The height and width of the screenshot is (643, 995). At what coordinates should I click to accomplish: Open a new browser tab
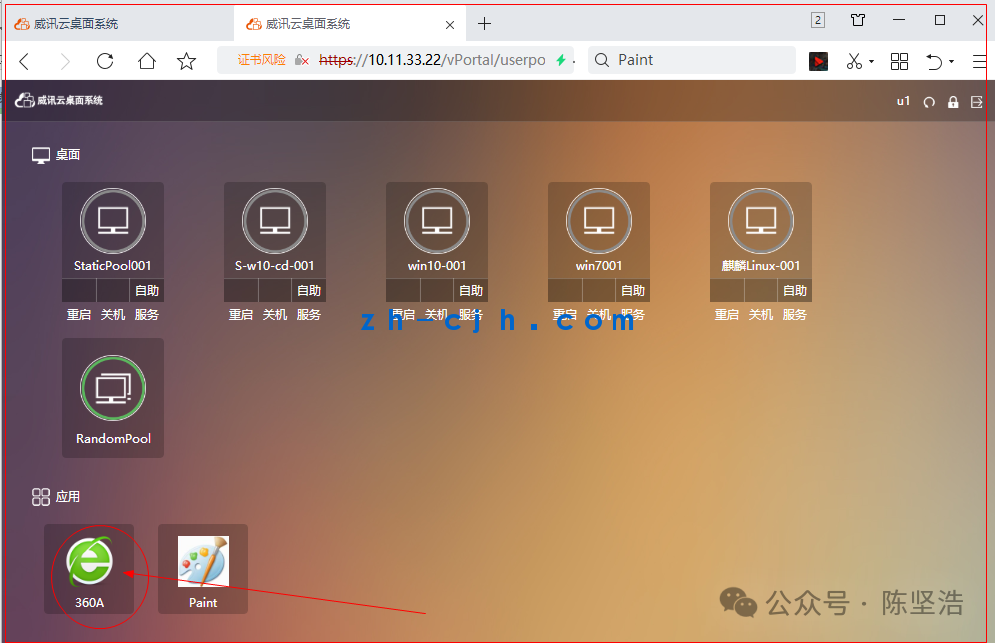tap(484, 24)
